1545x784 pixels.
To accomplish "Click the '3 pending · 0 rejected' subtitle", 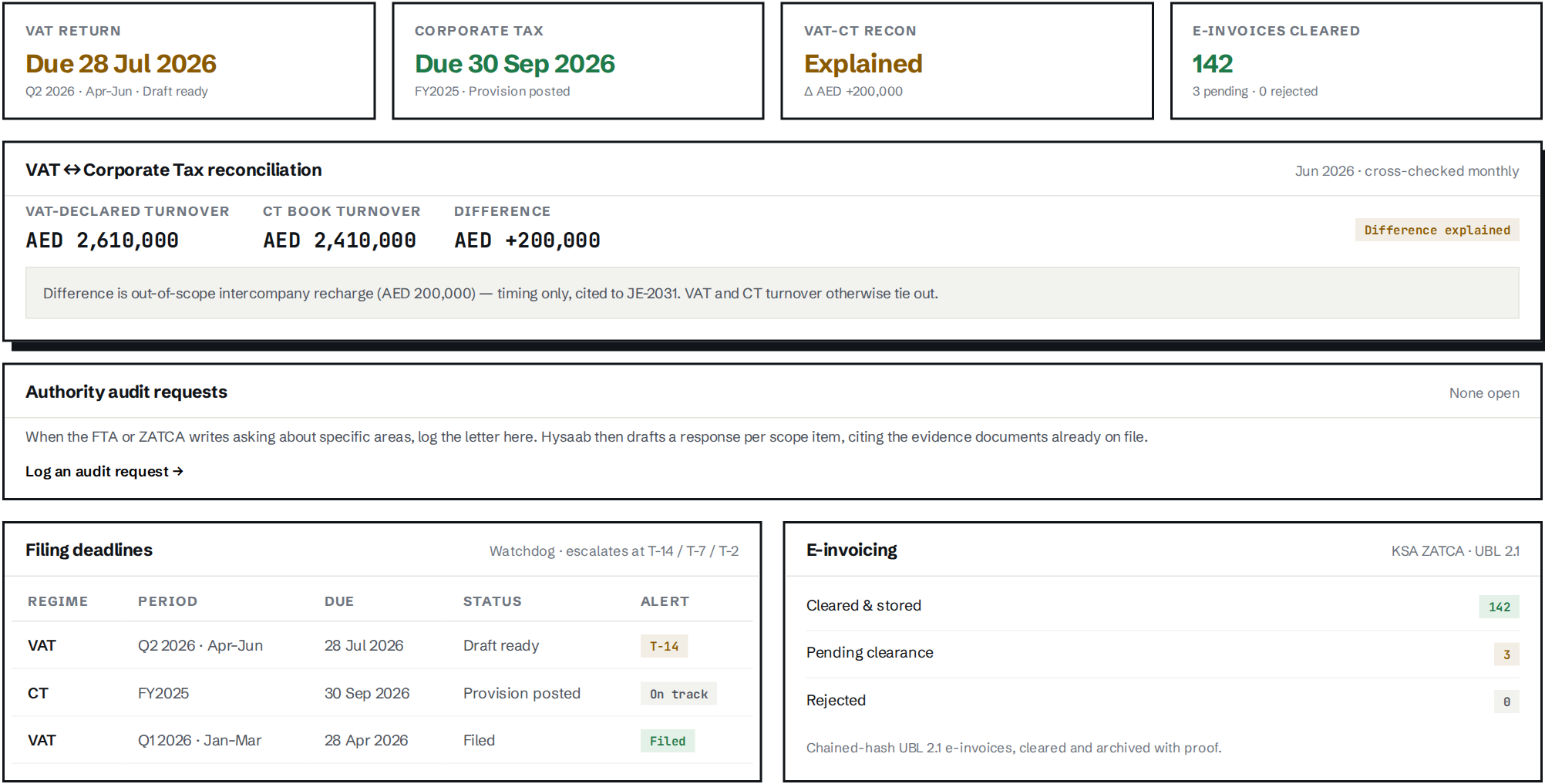I will (x=1254, y=91).
